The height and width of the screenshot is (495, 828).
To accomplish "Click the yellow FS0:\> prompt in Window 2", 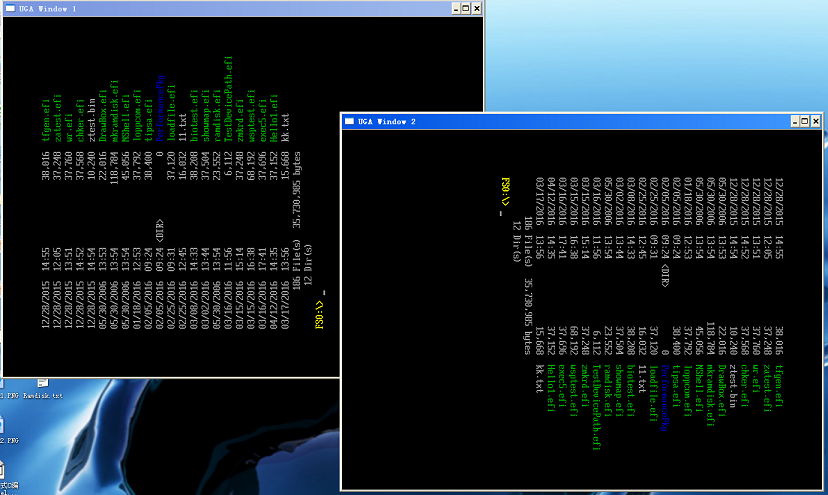I will point(505,191).
